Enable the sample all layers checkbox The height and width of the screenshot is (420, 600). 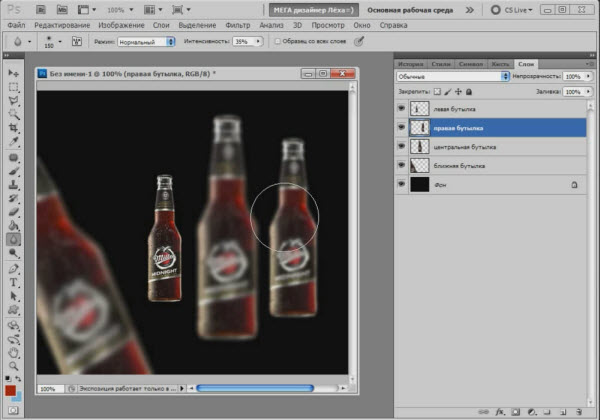(277, 43)
